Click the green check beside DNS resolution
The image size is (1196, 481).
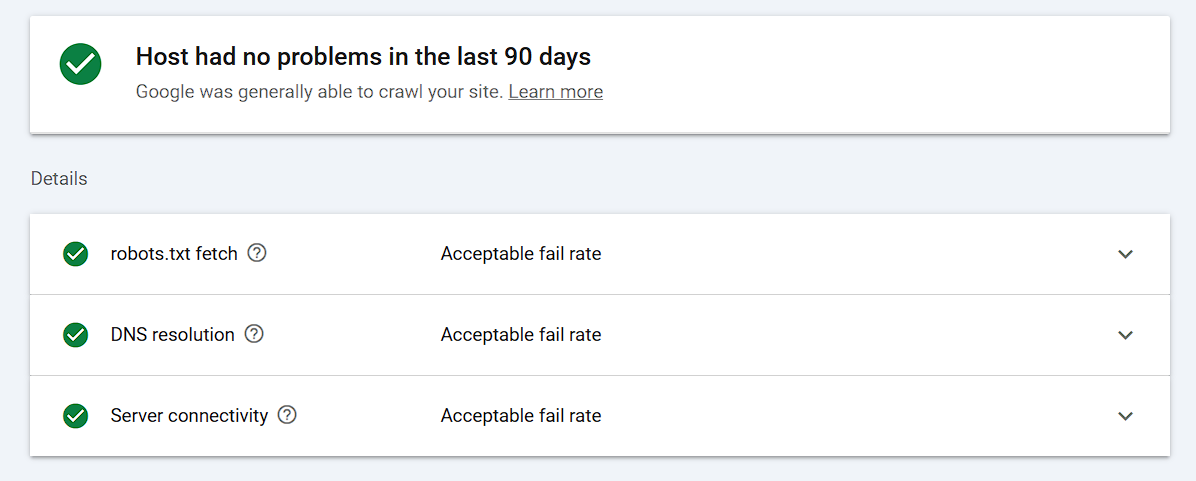click(x=75, y=335)
